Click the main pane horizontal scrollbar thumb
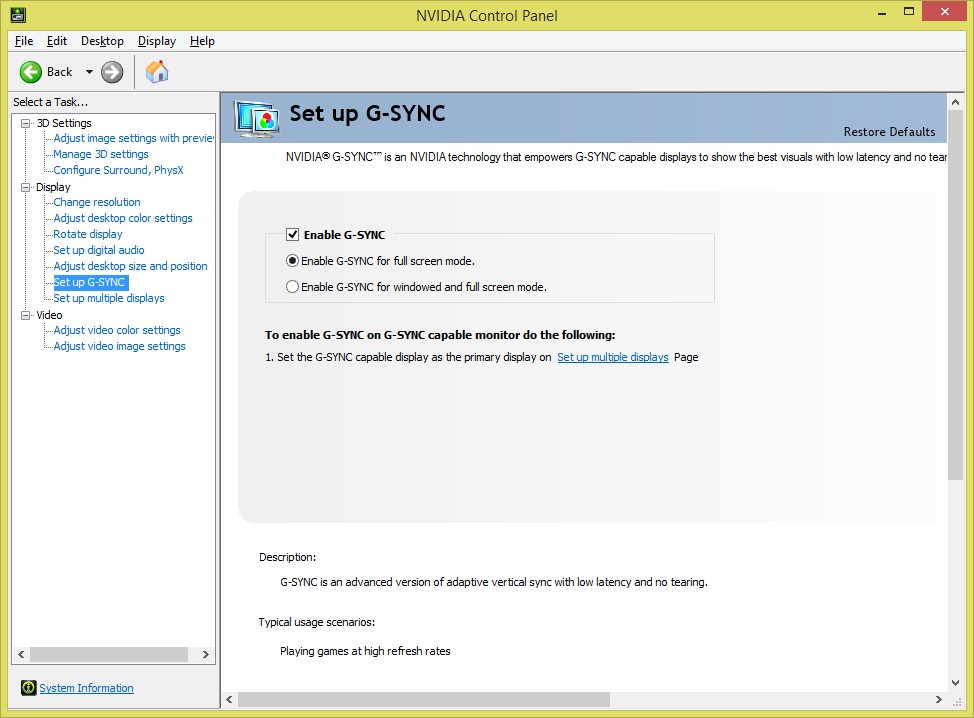Screen dimensions: 974x718 pyautogui.click(x=424, y=699)
